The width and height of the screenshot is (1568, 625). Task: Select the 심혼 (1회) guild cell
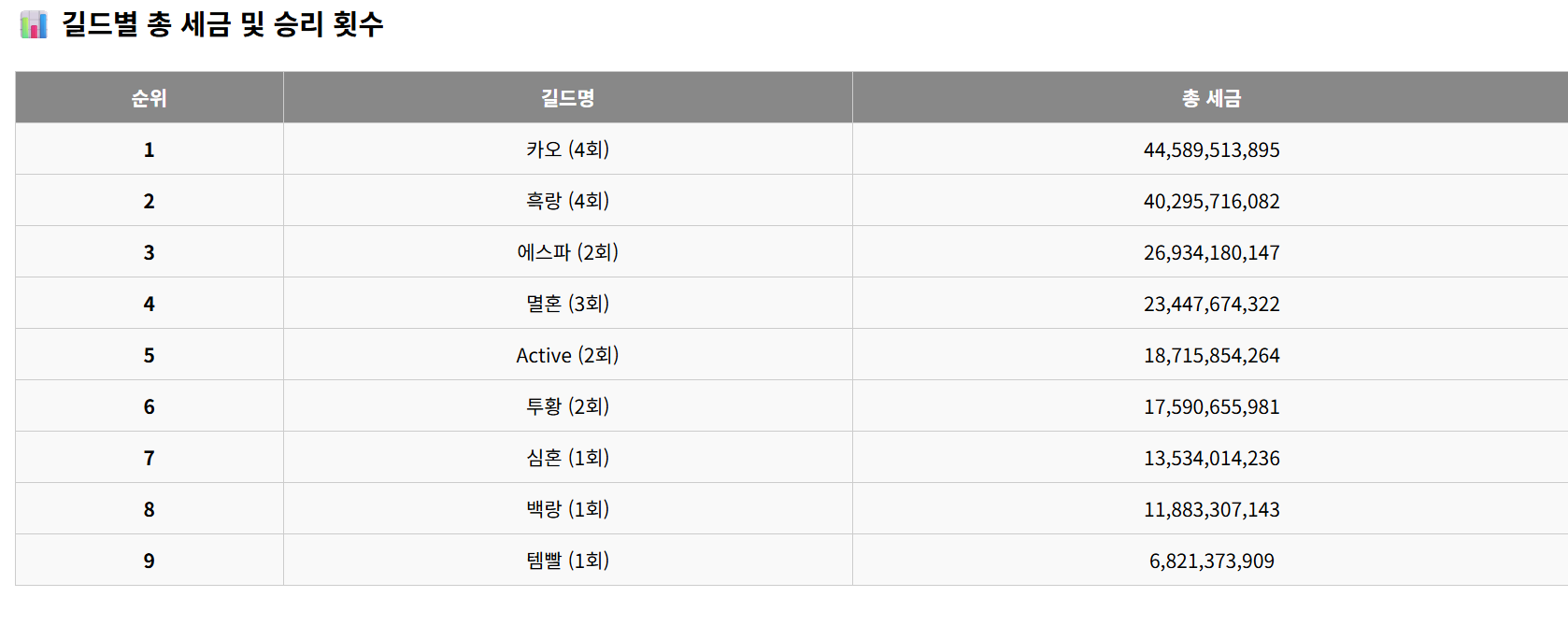tap(567, 458)
